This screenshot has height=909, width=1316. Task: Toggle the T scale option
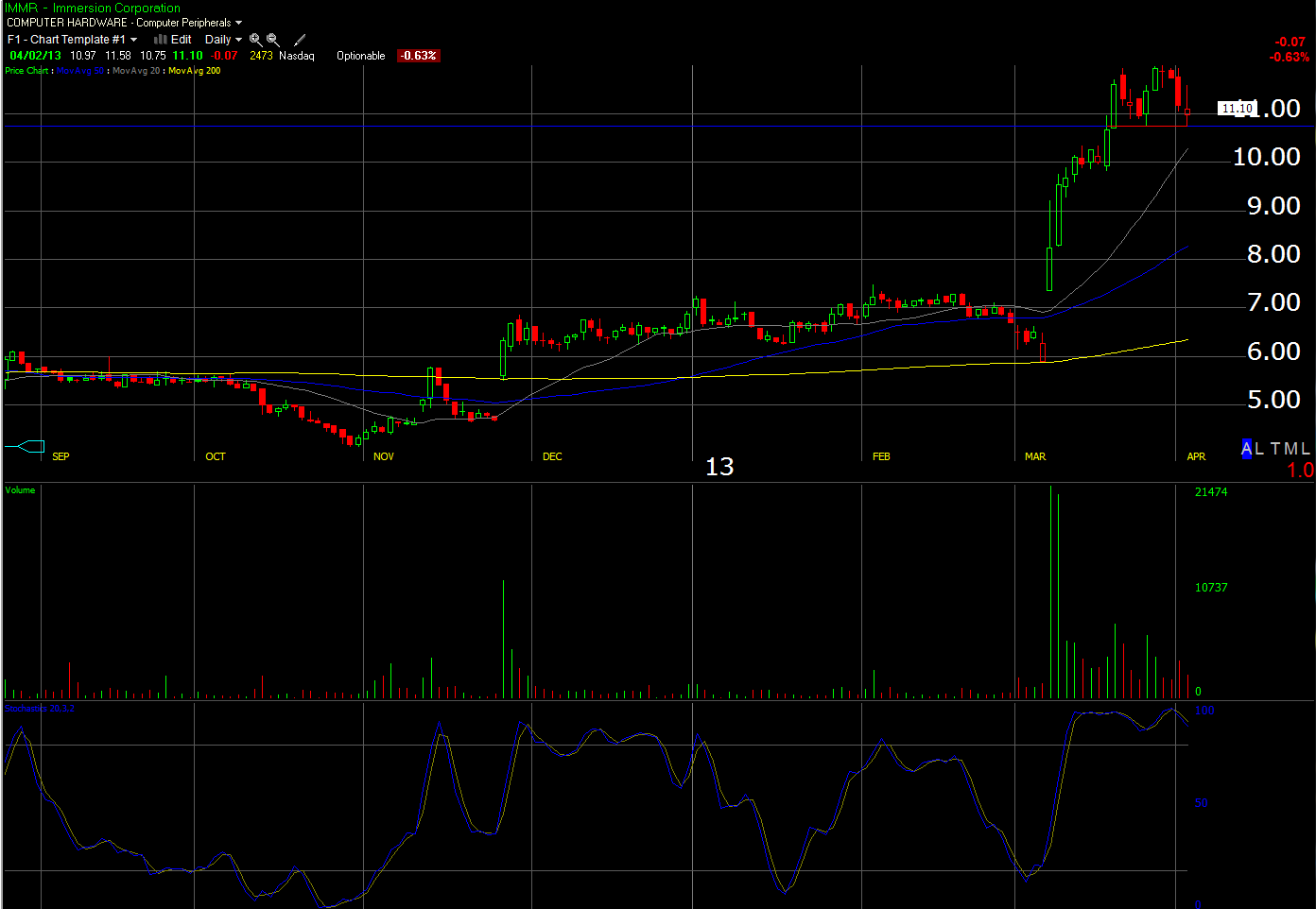click(x=1275, y=449)
